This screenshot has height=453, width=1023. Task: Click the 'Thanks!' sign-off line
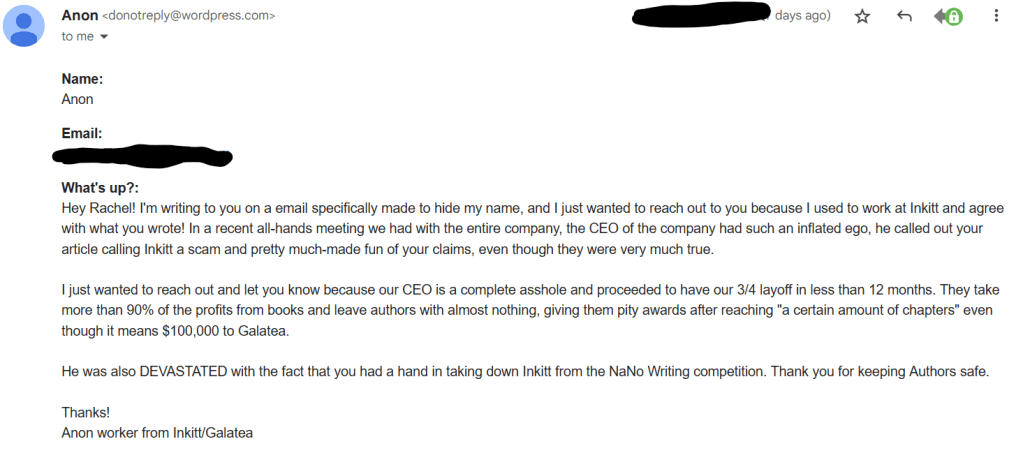[x=84, y=413]
